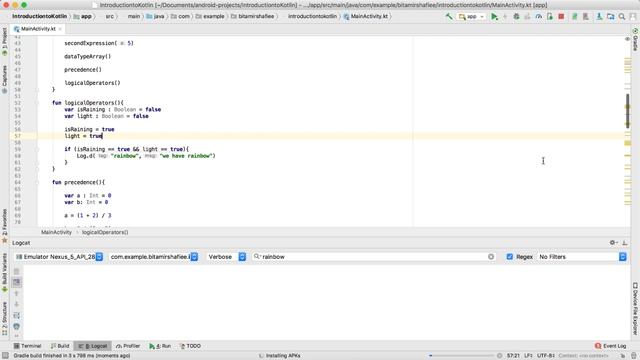Attach debugger to Android process icon

(x=550, y=16)
